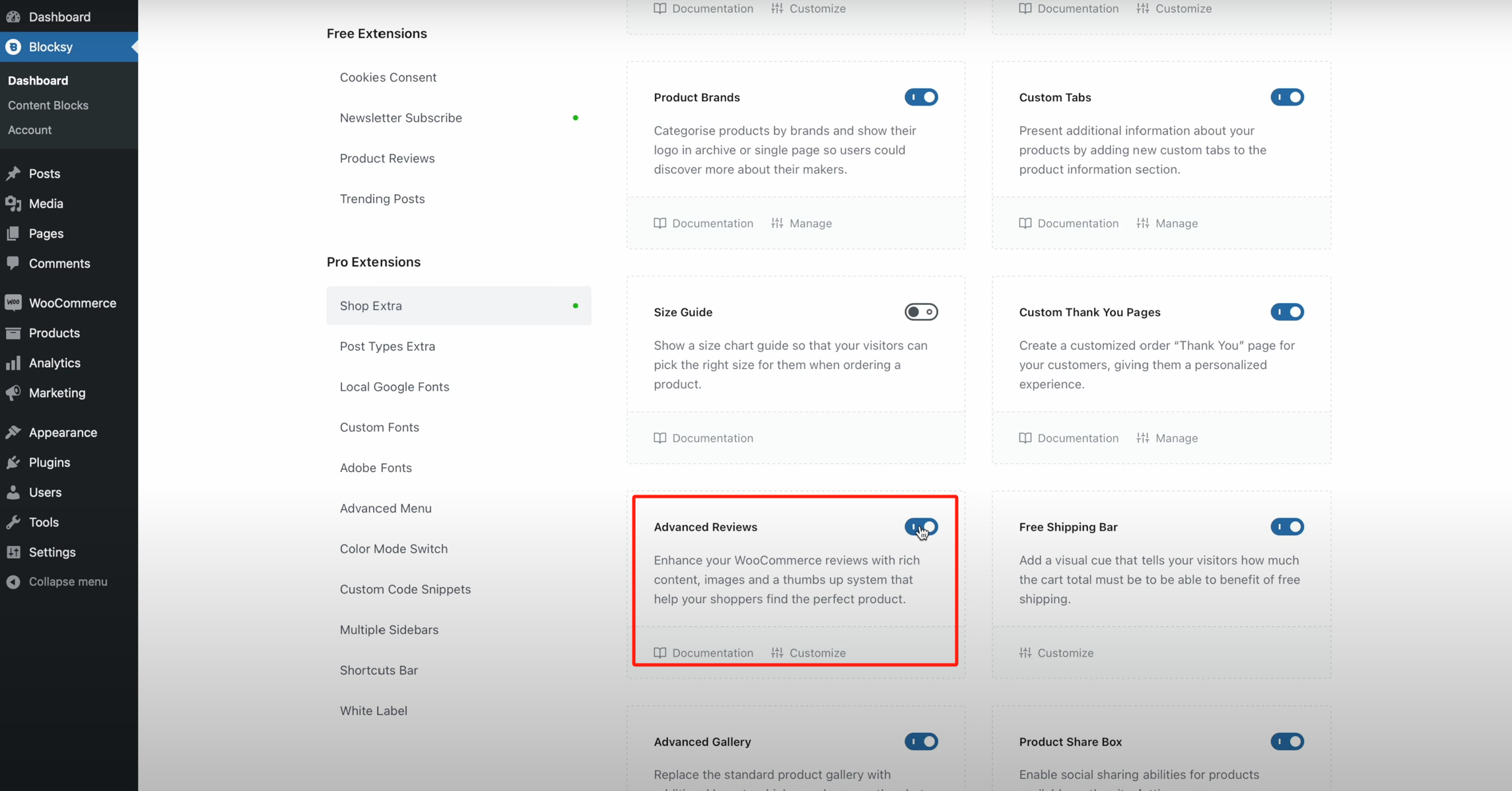Click the Tools wrench icon
This screenshot has width=1512, height=791.
click(13, 522)
